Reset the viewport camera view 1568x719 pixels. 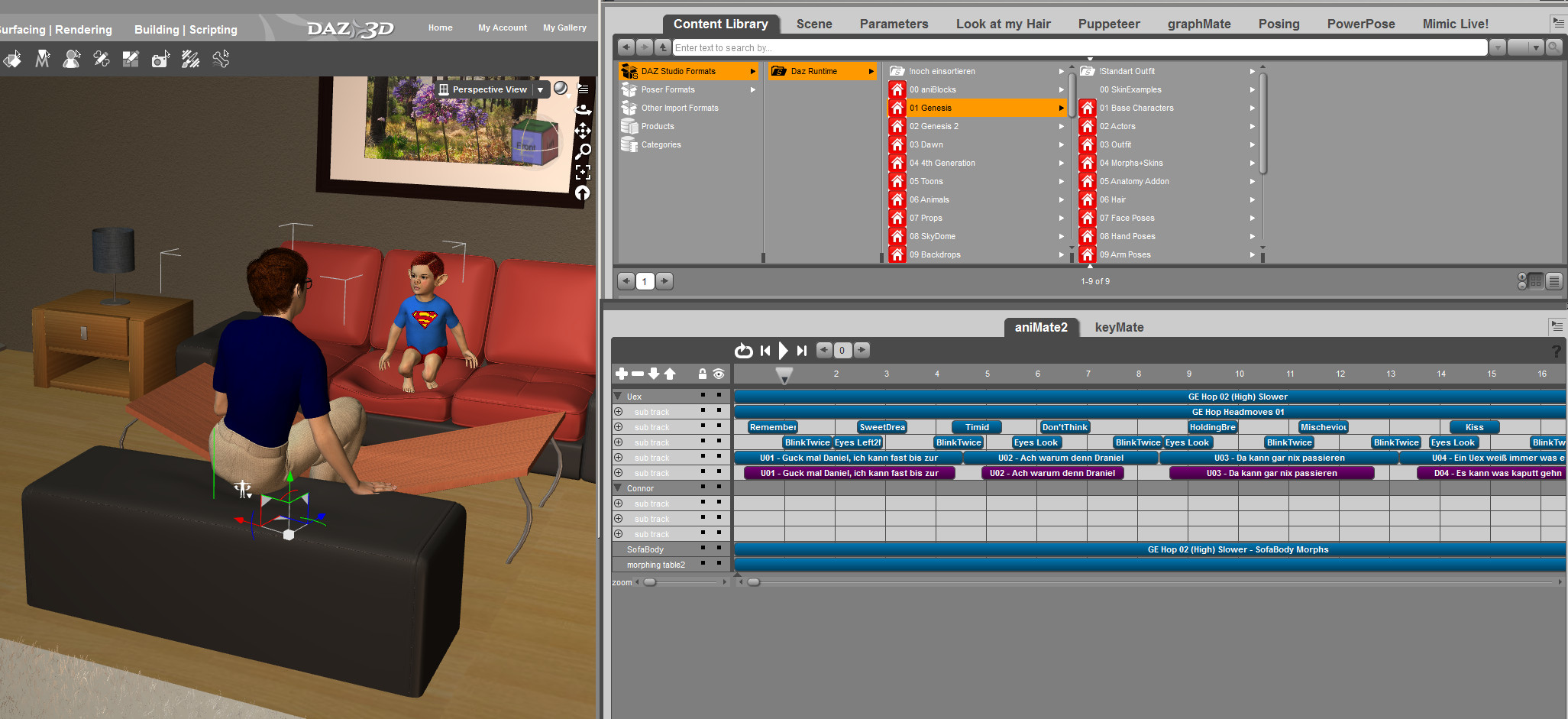click(x=583, y=193)
